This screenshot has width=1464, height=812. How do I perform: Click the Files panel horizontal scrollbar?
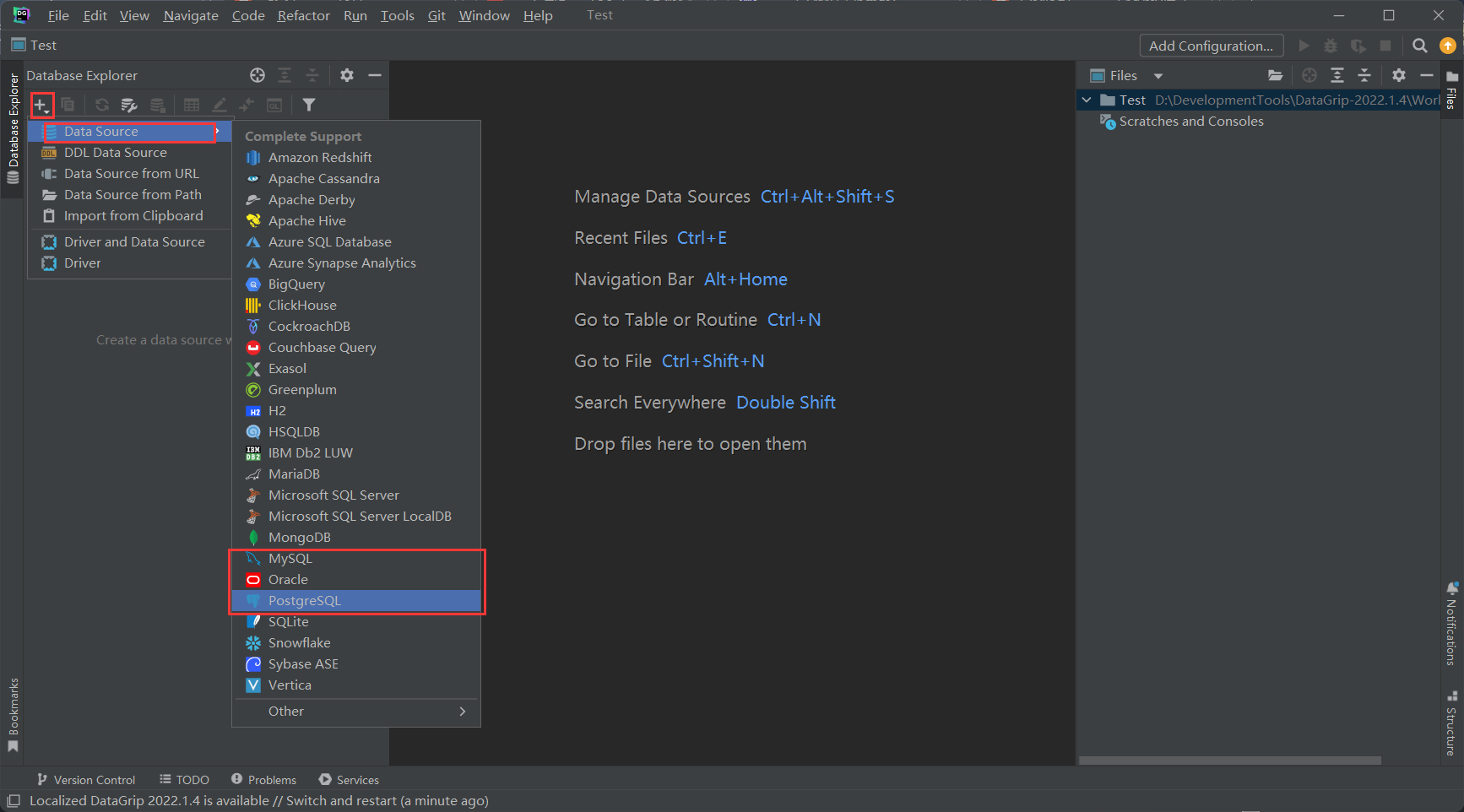click(x=1229, y=761)
